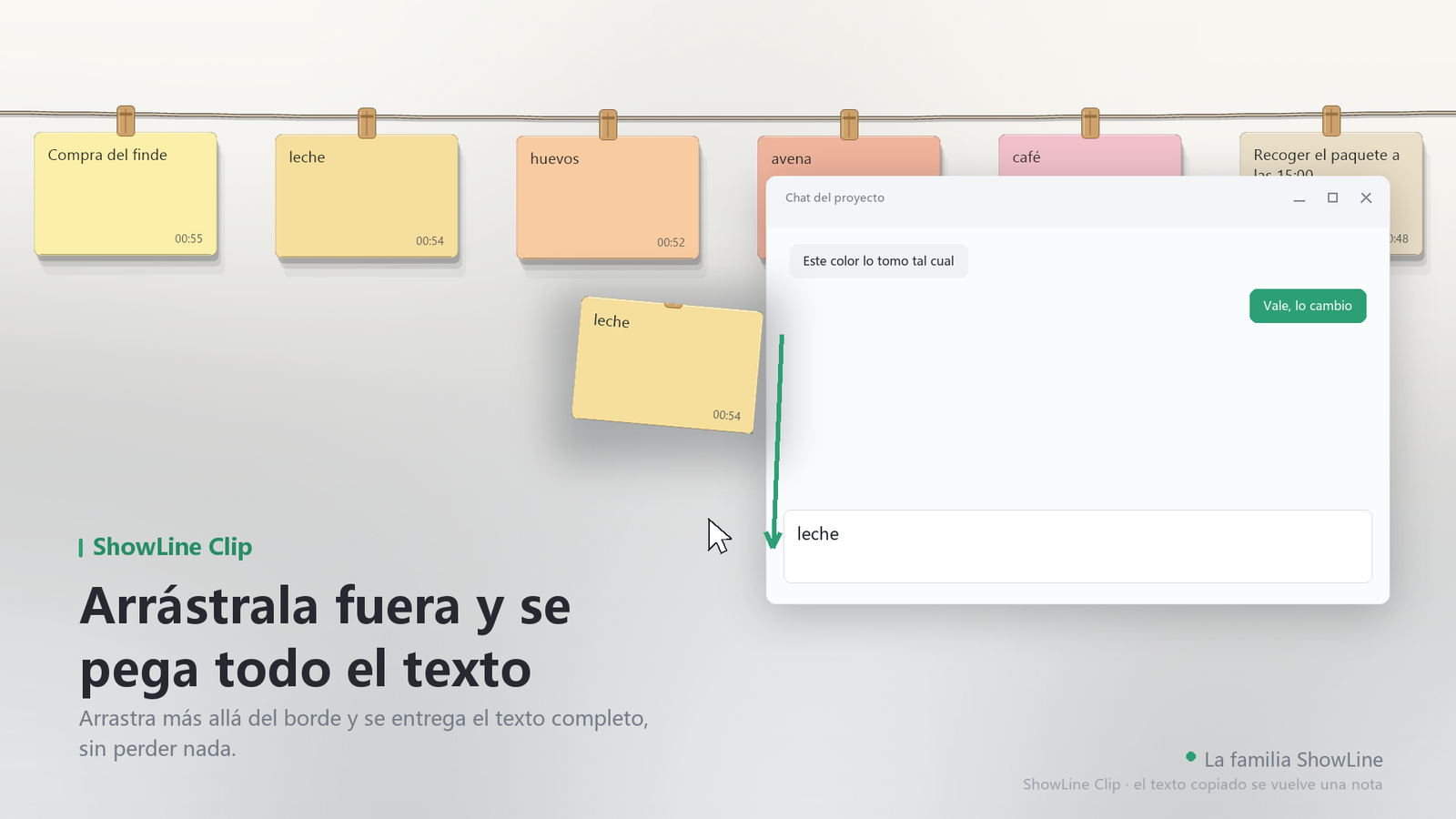
Task: Select the hanging 'leche' note on the line
Action: point(367,196)
